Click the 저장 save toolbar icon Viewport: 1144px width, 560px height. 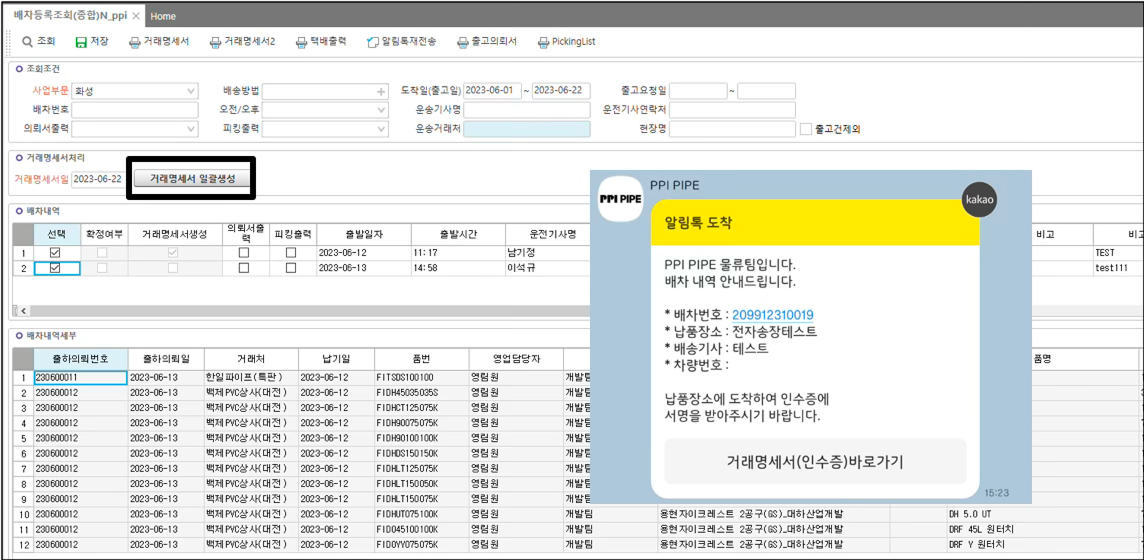tap(82, 42)
